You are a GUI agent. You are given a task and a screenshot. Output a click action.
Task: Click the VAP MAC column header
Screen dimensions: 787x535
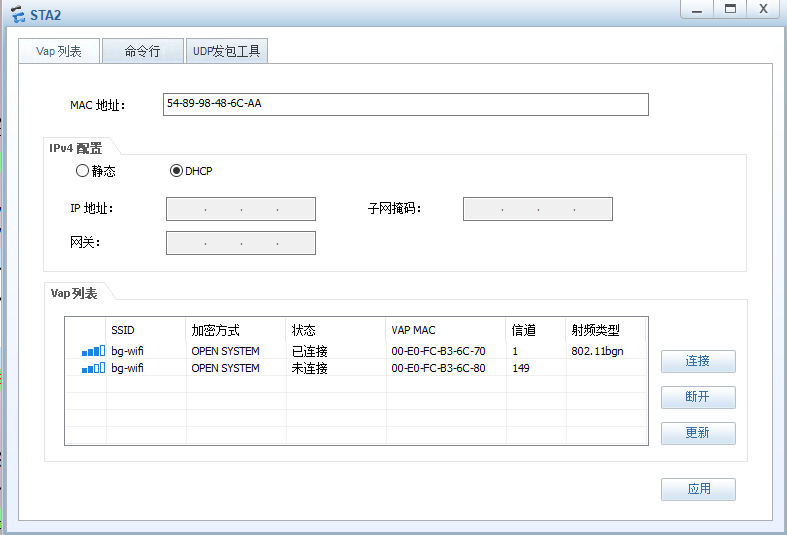[446, 330]
